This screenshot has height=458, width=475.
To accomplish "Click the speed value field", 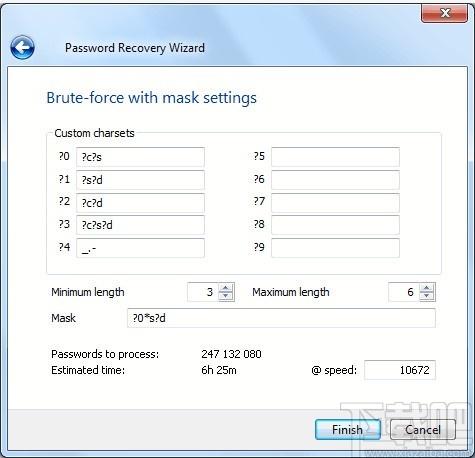I will pyautogui.click(x=400, y=370).
